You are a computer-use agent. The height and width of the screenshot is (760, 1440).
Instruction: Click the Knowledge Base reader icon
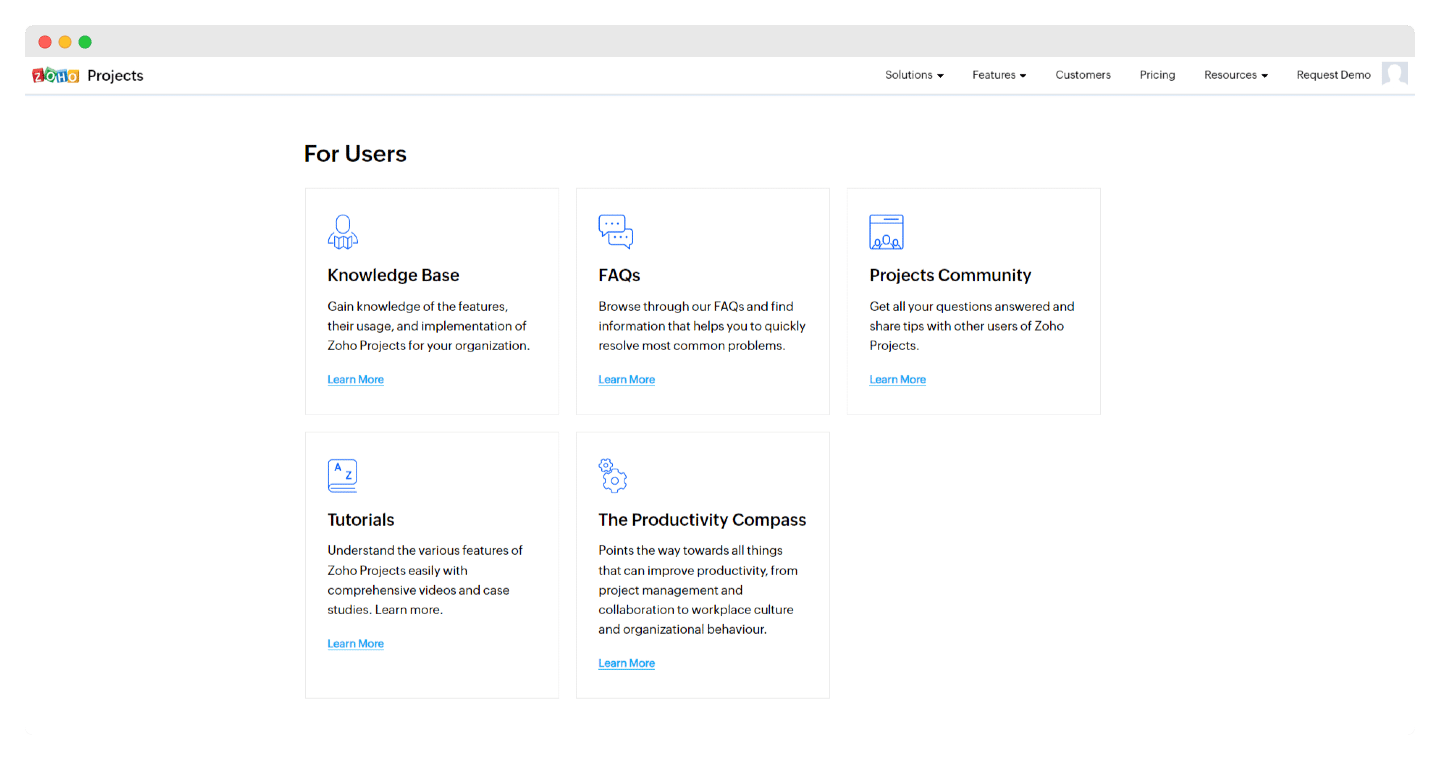343,232
